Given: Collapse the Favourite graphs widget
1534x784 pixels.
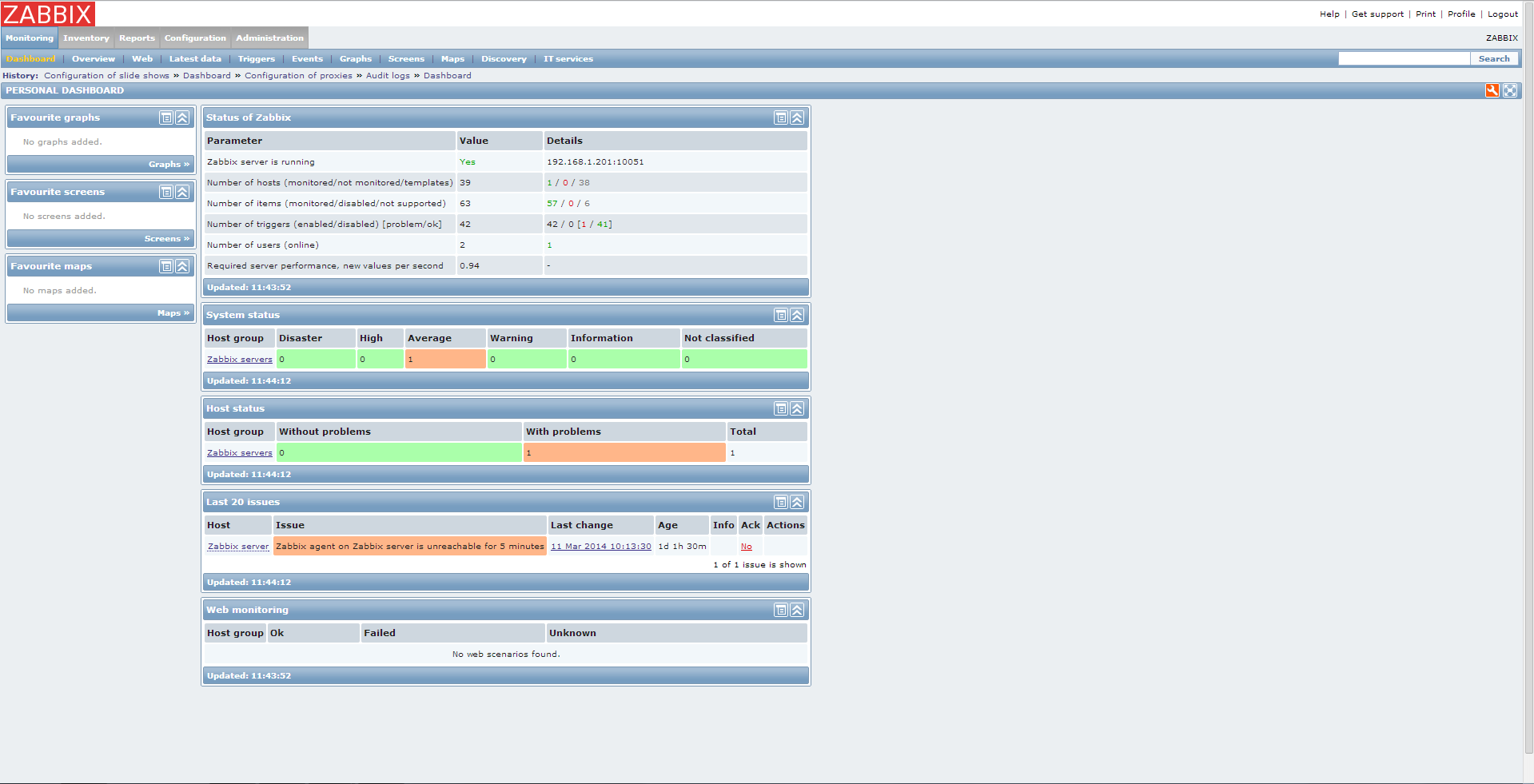Looking at the screenshot, I should click(182, 118).
